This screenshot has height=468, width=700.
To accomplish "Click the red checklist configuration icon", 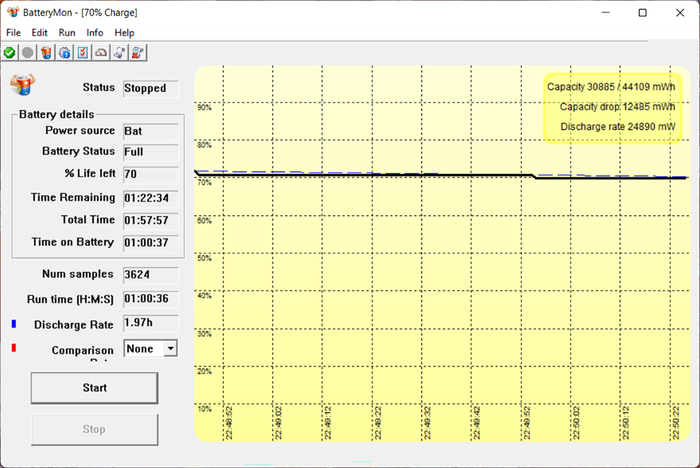I will point(83,53).
